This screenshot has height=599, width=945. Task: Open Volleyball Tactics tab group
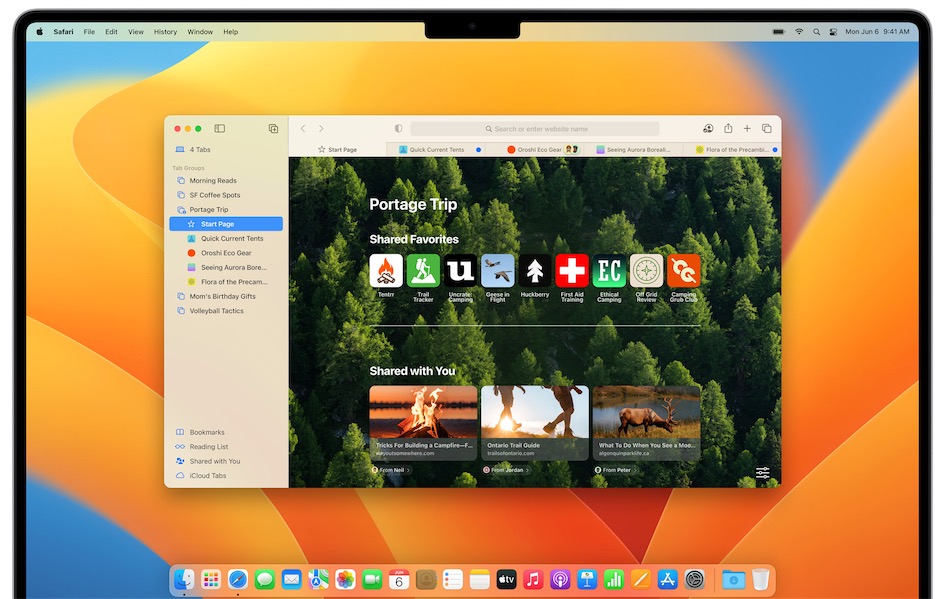click(x=226, y=311)
